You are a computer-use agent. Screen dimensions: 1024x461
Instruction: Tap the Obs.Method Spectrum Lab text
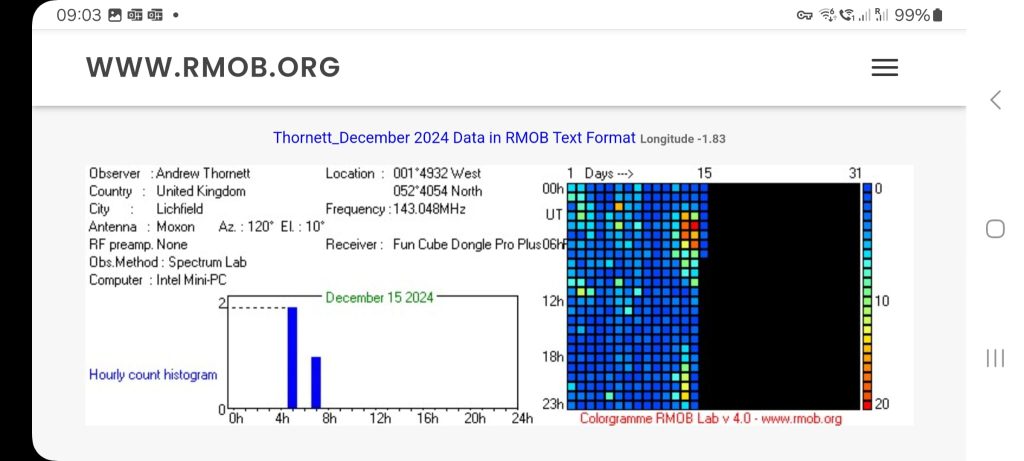click(168, 262)
